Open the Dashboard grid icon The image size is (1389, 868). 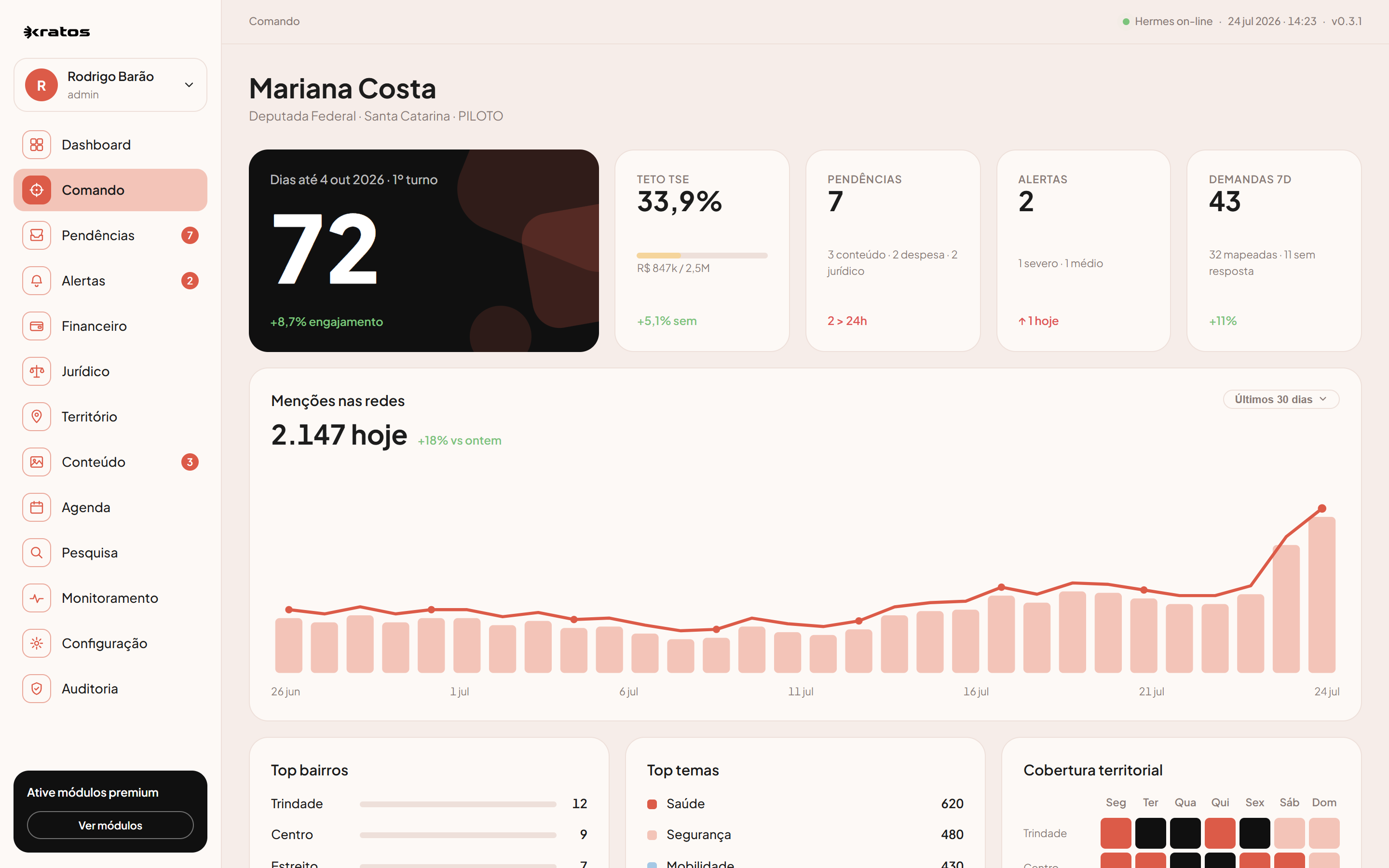tap(37, 145)
